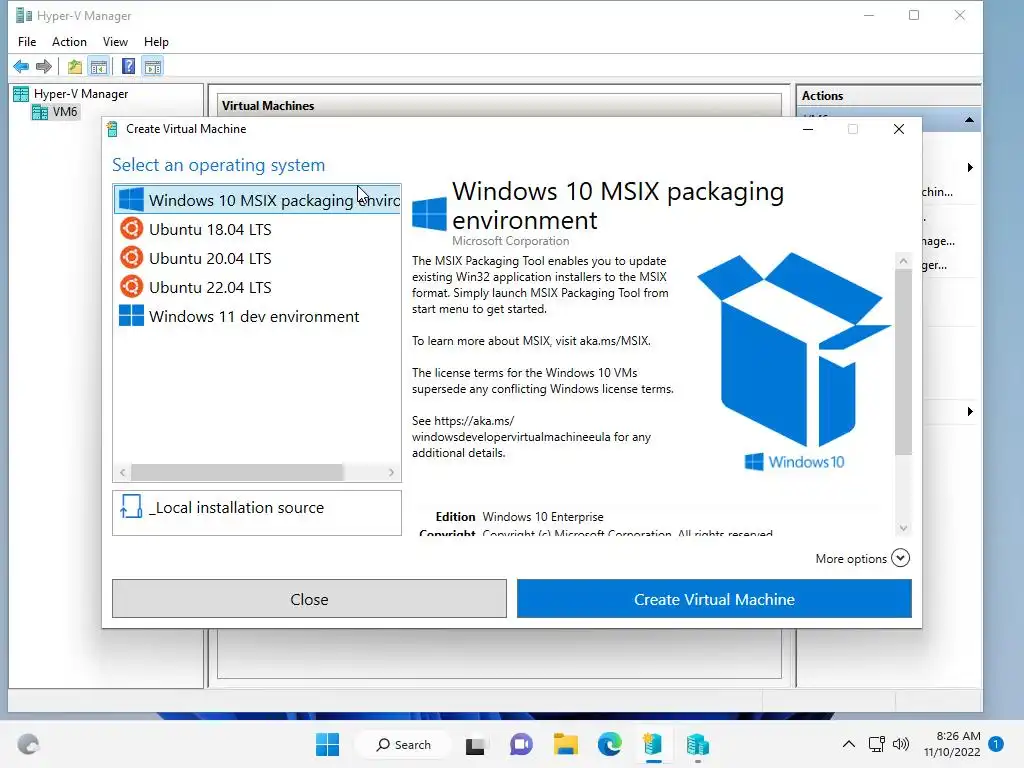
Task: Click the Windows 10 MSIX list item logo
Action: pyautogui.click(x=131, y=200)
